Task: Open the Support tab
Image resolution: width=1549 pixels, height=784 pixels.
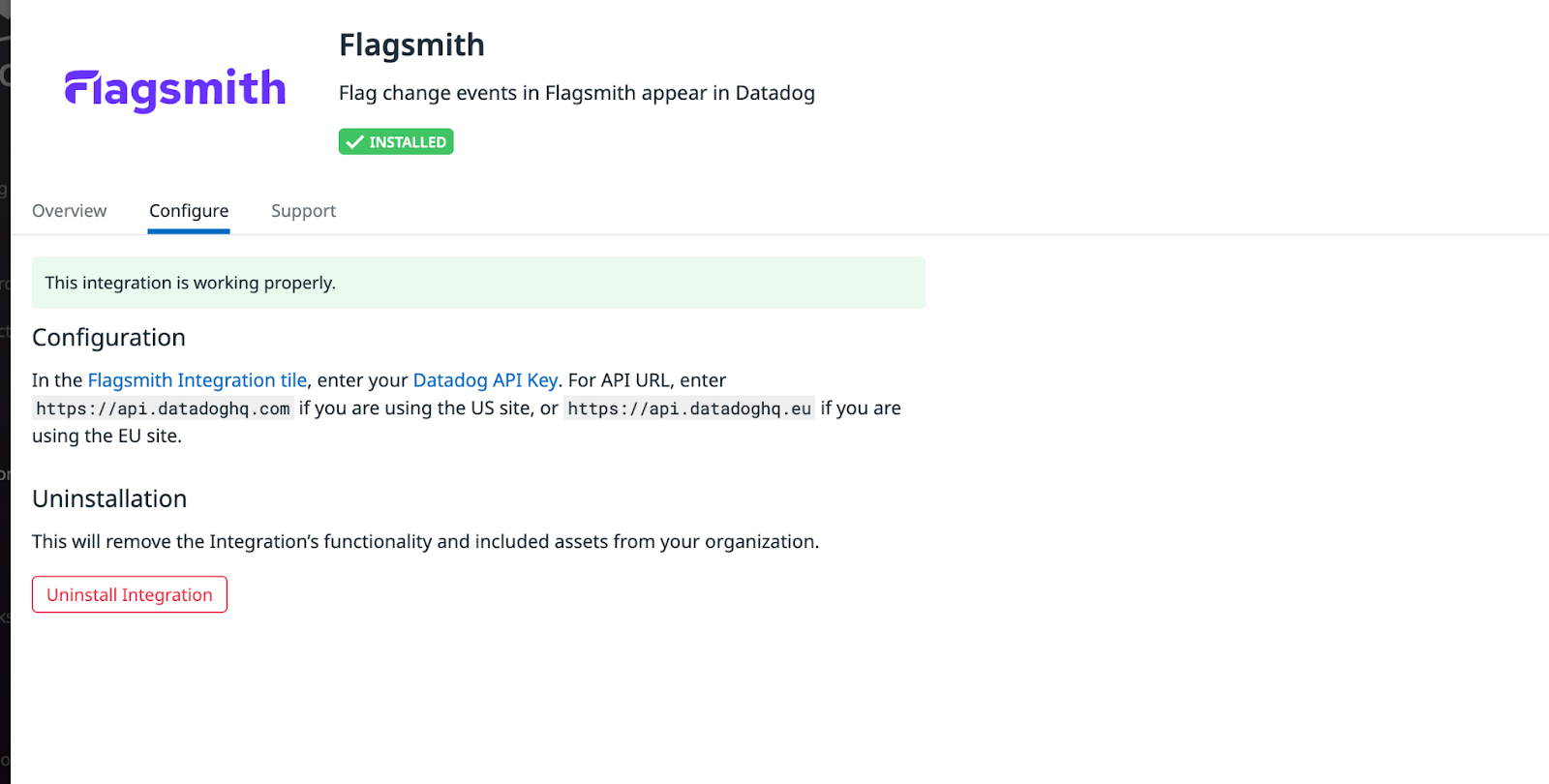Action: tap(303, 210)
